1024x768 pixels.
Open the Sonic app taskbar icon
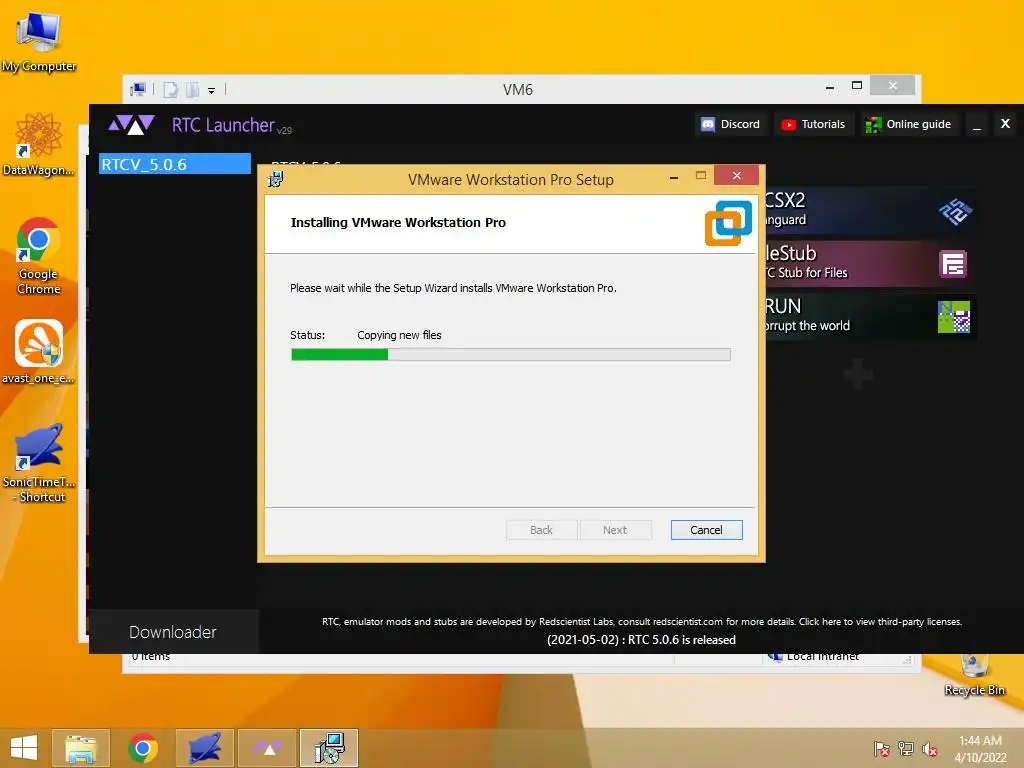point(204,748)
